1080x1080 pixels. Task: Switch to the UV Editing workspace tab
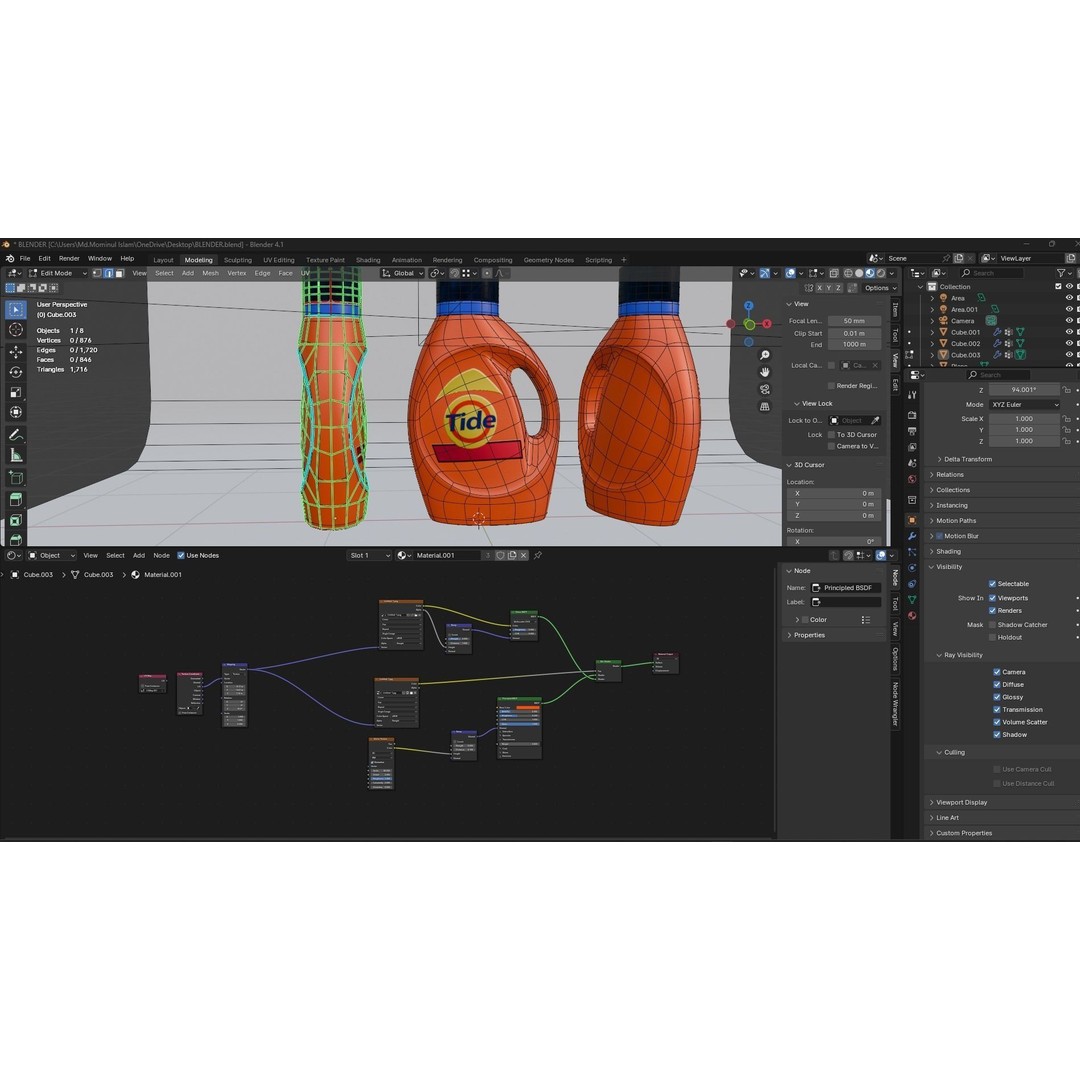(x=278, y=260)
